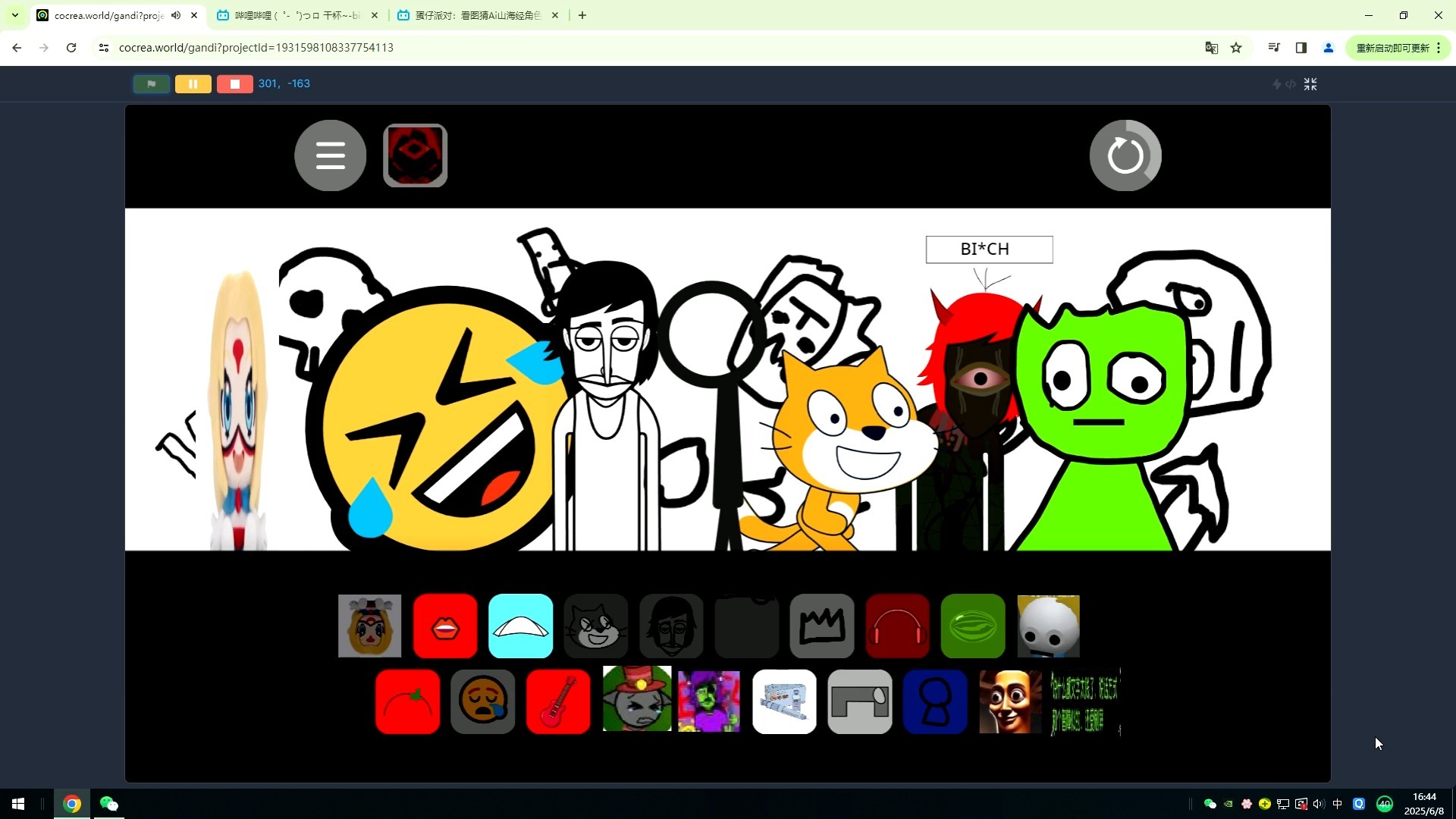Screen dimensions: 1456x819
Task: Open Chrome profile menu
Action: click(1329, 48)
